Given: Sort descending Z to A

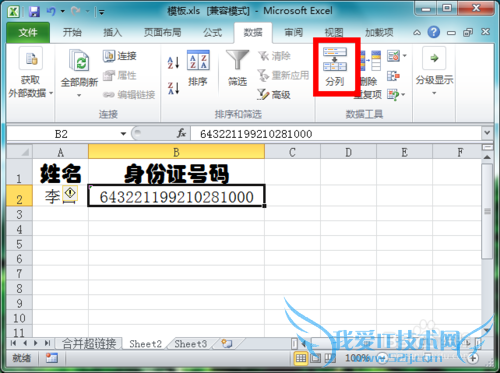Looking at the screenshot, I should coord(173,88).
